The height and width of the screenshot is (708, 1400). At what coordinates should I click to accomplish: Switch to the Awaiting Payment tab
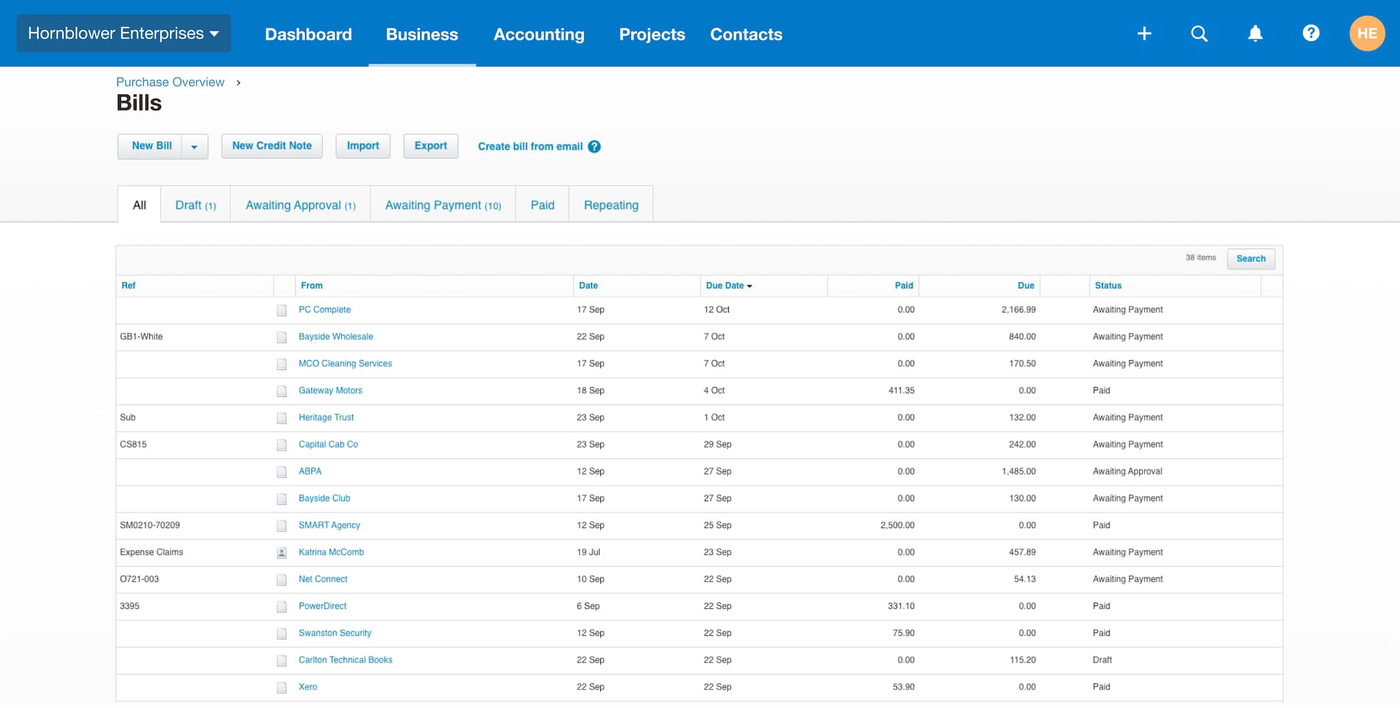pos(443,205)
